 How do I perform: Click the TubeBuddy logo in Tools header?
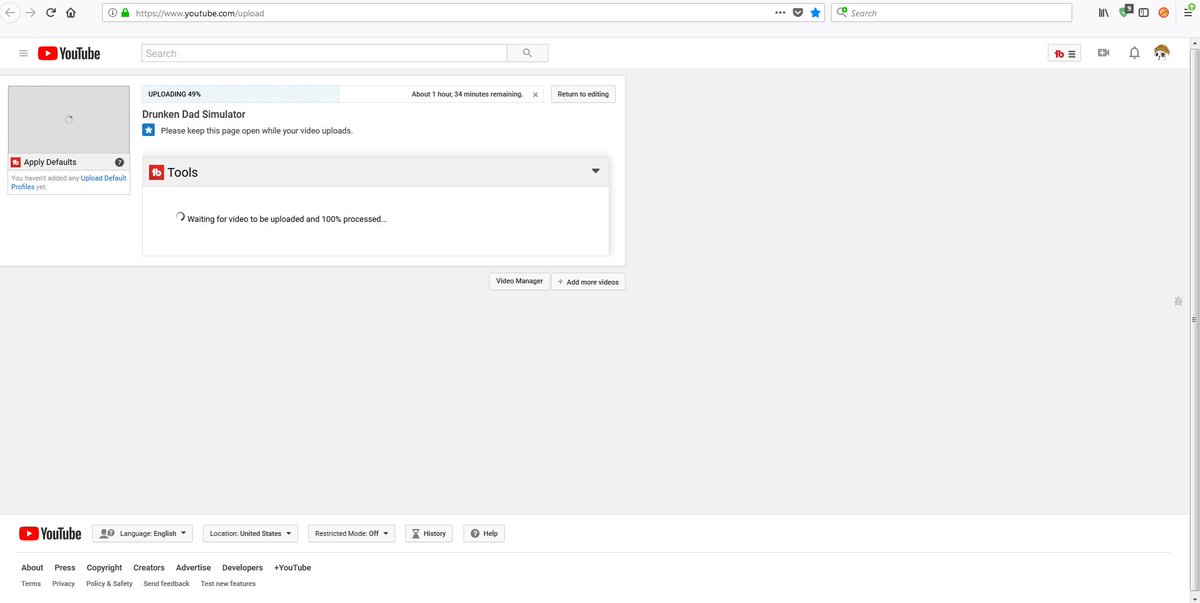point(157,172)
